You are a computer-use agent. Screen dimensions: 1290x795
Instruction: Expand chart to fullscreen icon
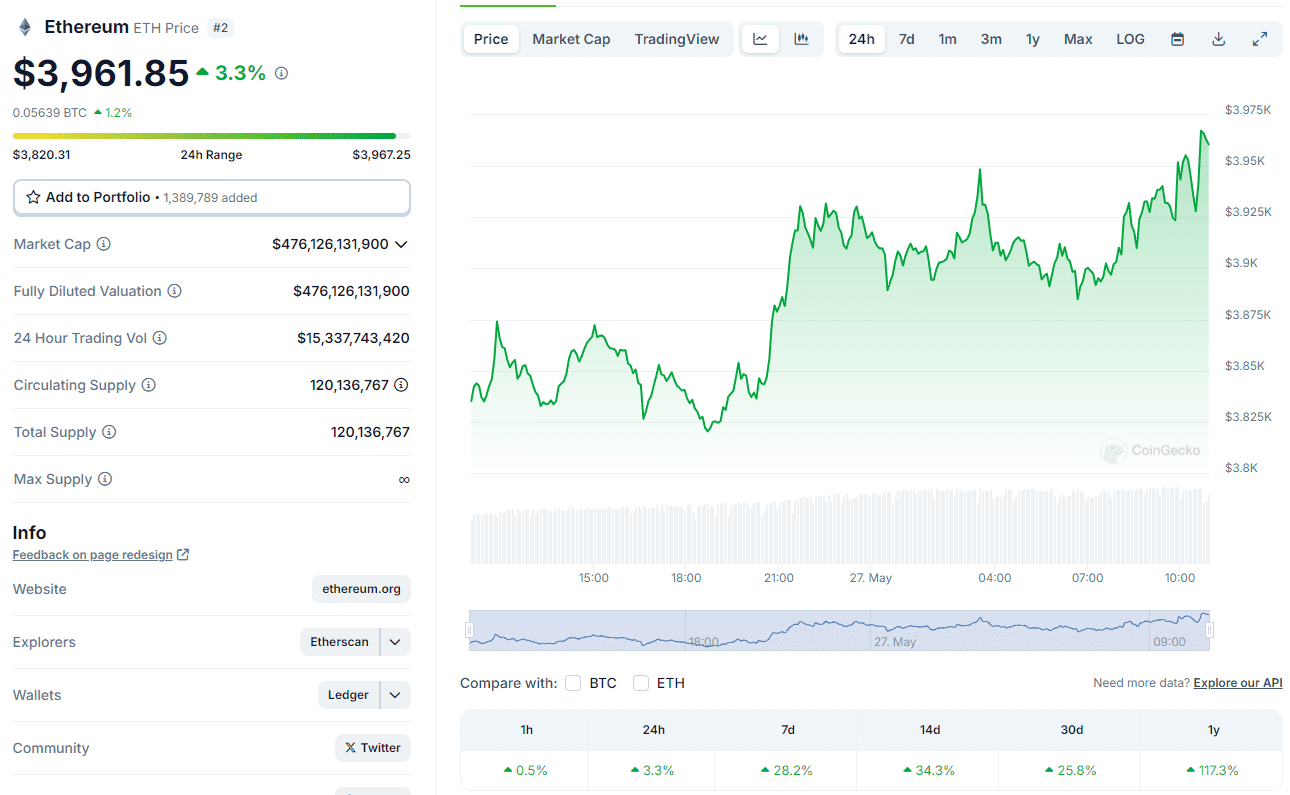point(1260,39)
